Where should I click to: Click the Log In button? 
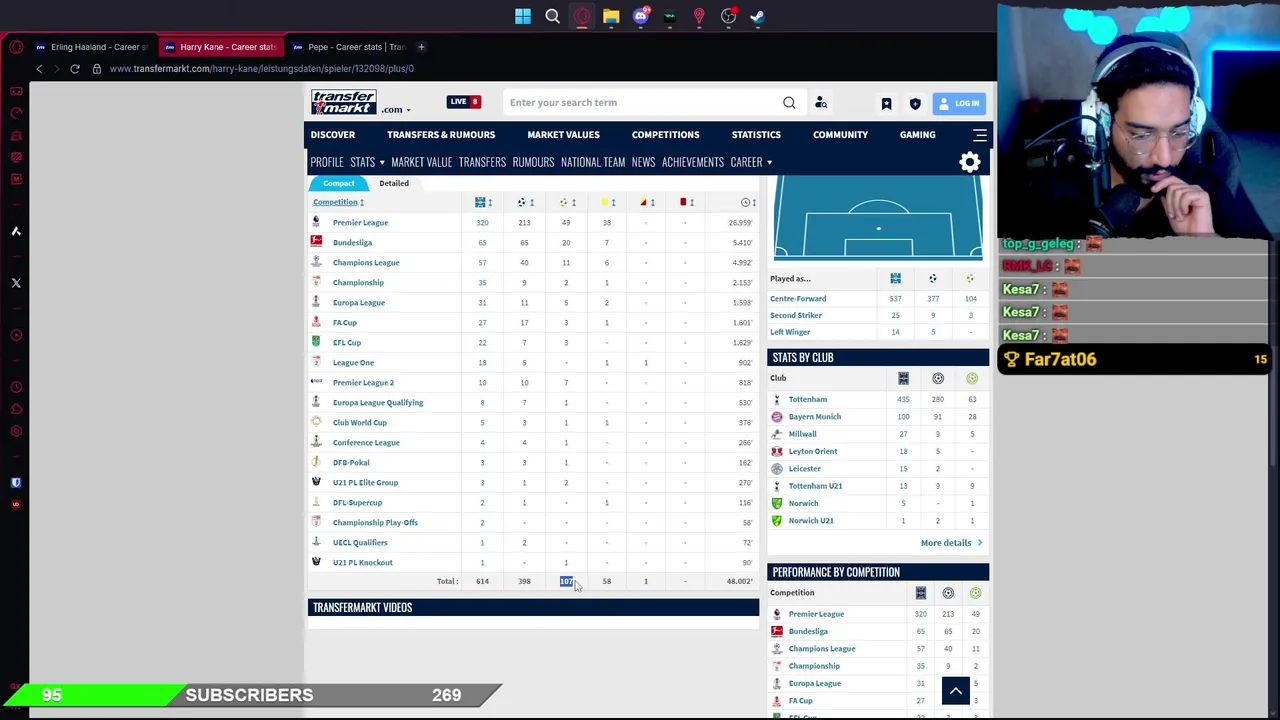(x=959, y=103)
